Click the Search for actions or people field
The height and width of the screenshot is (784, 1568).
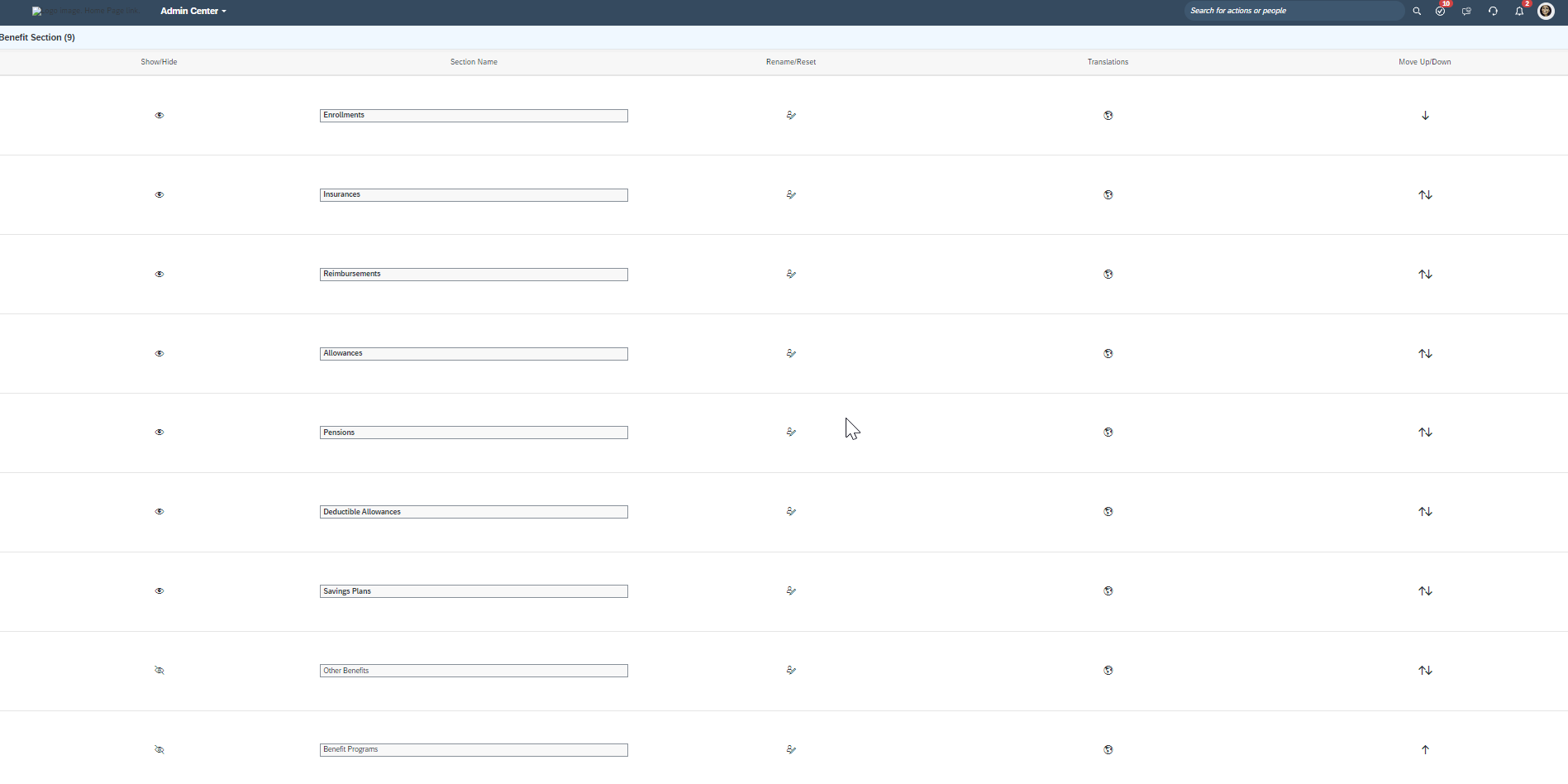[1294, 11]
